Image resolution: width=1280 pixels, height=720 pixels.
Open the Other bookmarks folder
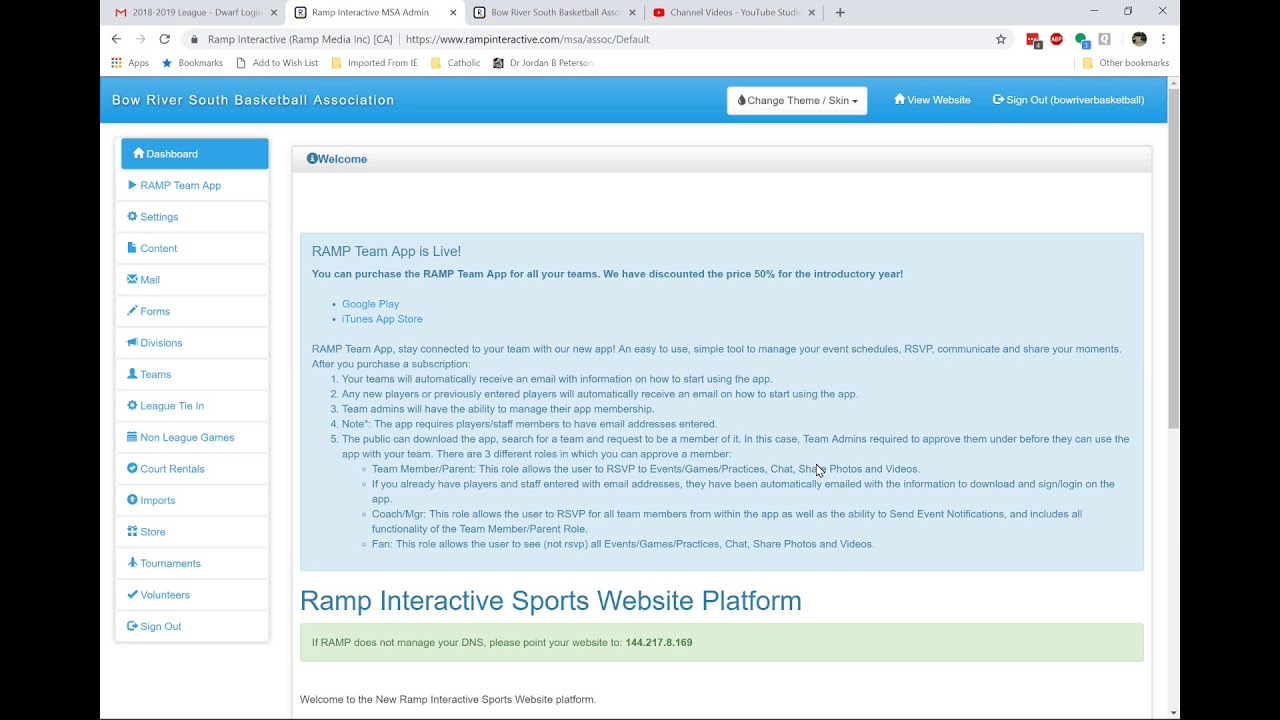tap(1126, 63)
